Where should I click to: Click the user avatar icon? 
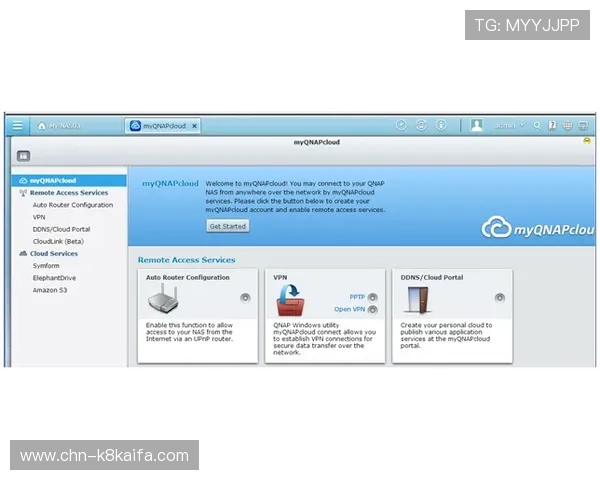pyautogui.click(x=477, y=125)
